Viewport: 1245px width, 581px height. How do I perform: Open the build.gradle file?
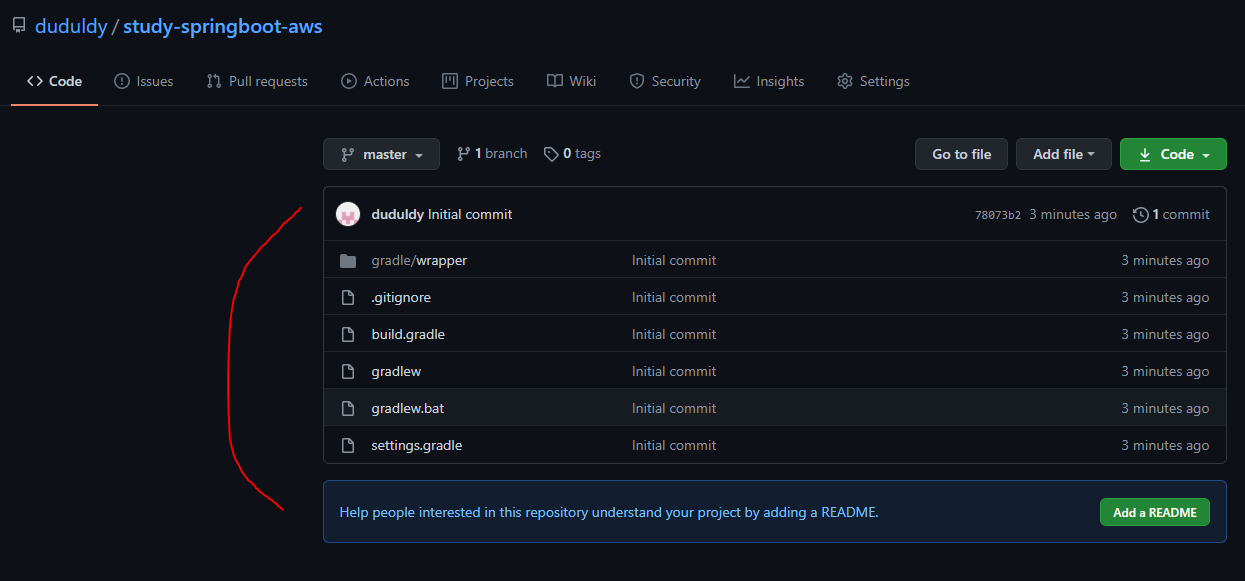(x=408, y=334)
